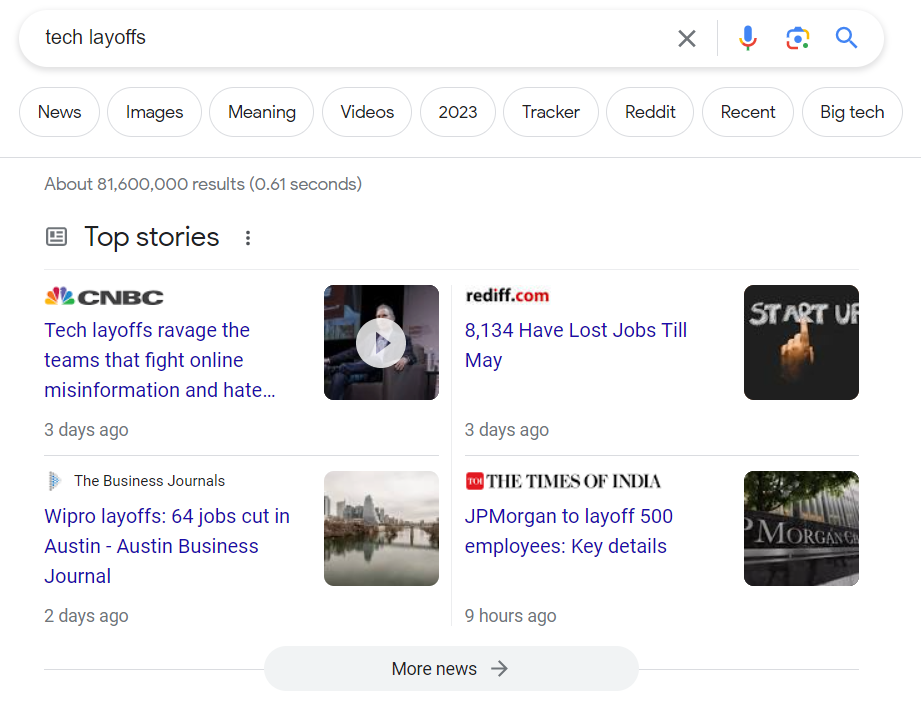Clear the search box with the X icon
Screen dimensions: 921x702
click(687, 39)
